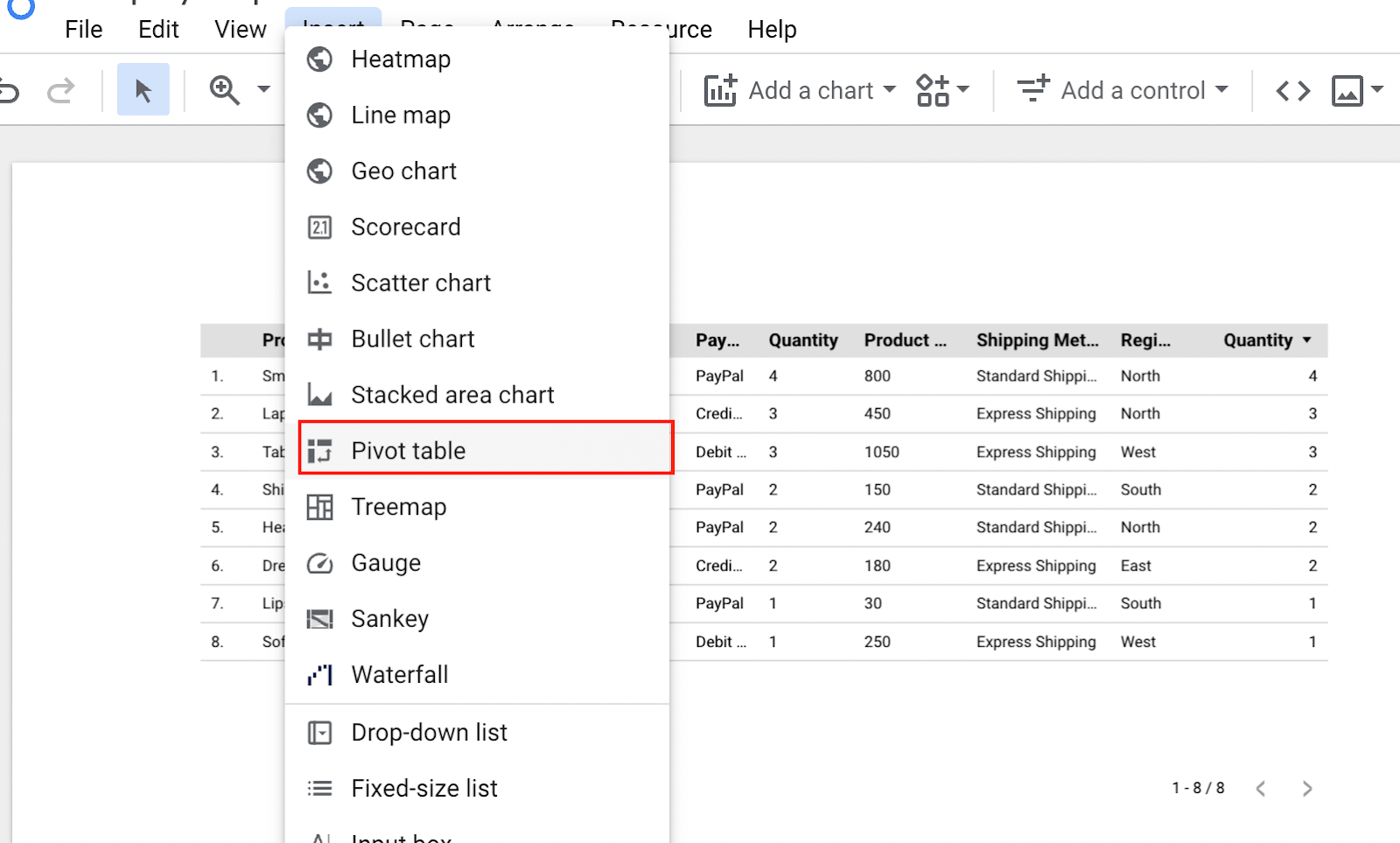The image size is (1400, 843).
Task: Click the Undo icon
Action: point(11,89)
